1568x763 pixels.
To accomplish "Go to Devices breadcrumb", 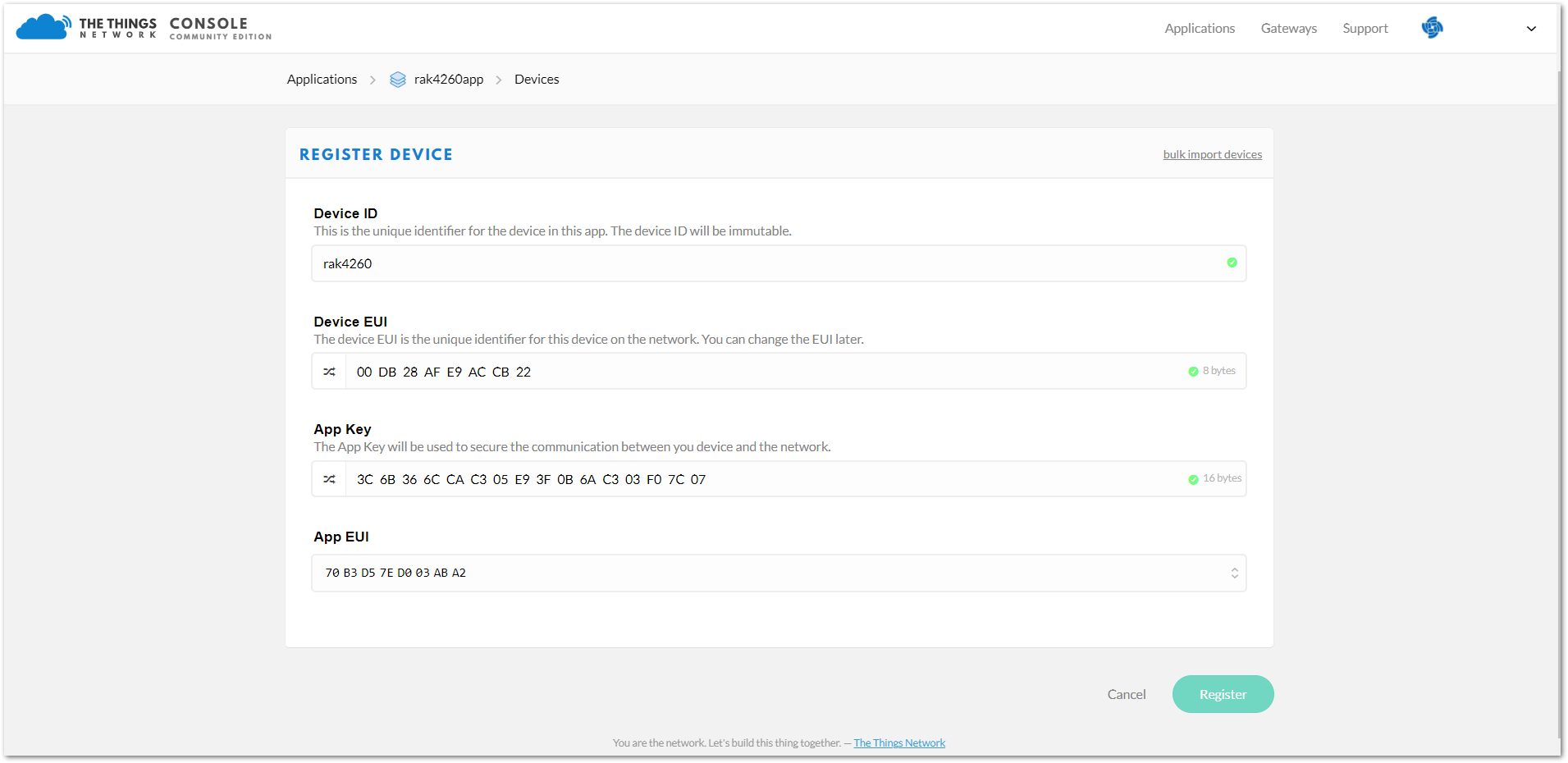I will pos(537,79).
